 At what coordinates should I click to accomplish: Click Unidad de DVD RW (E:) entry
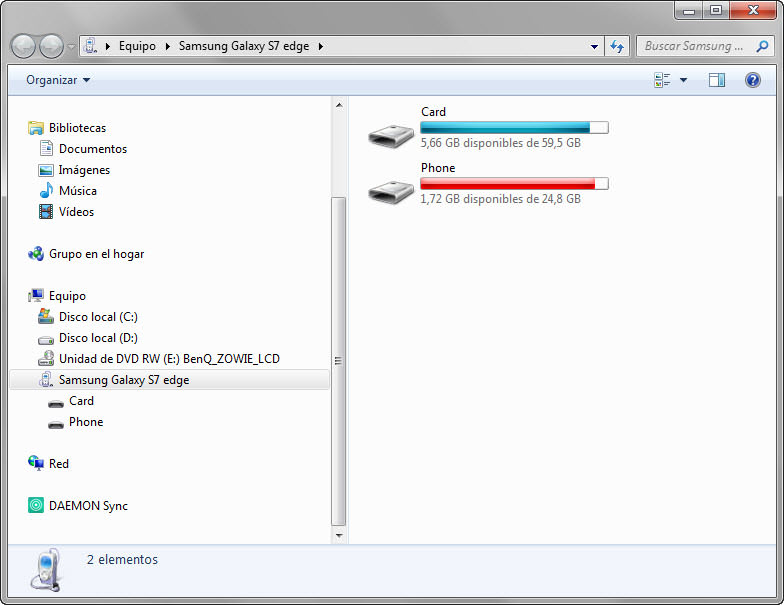coord(169,359)
